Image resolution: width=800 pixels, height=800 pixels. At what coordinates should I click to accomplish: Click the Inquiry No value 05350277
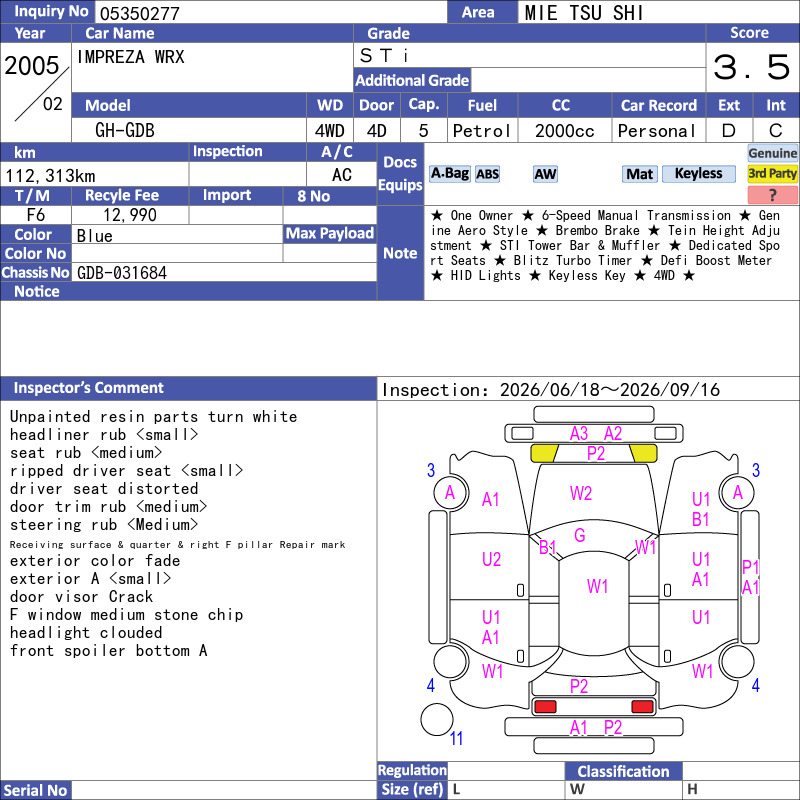(140, 13)
